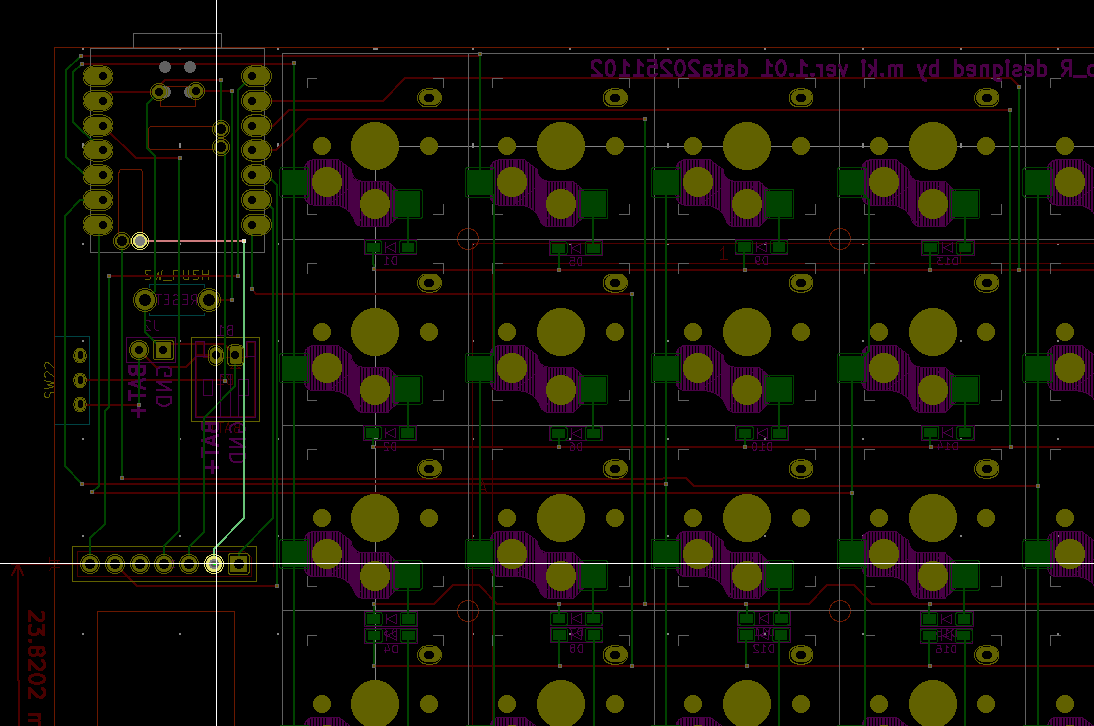Select the D5 diode reference label
The width and height of the screenshot is (1094, 726).
pyautogui.click(x=575, y=262)
